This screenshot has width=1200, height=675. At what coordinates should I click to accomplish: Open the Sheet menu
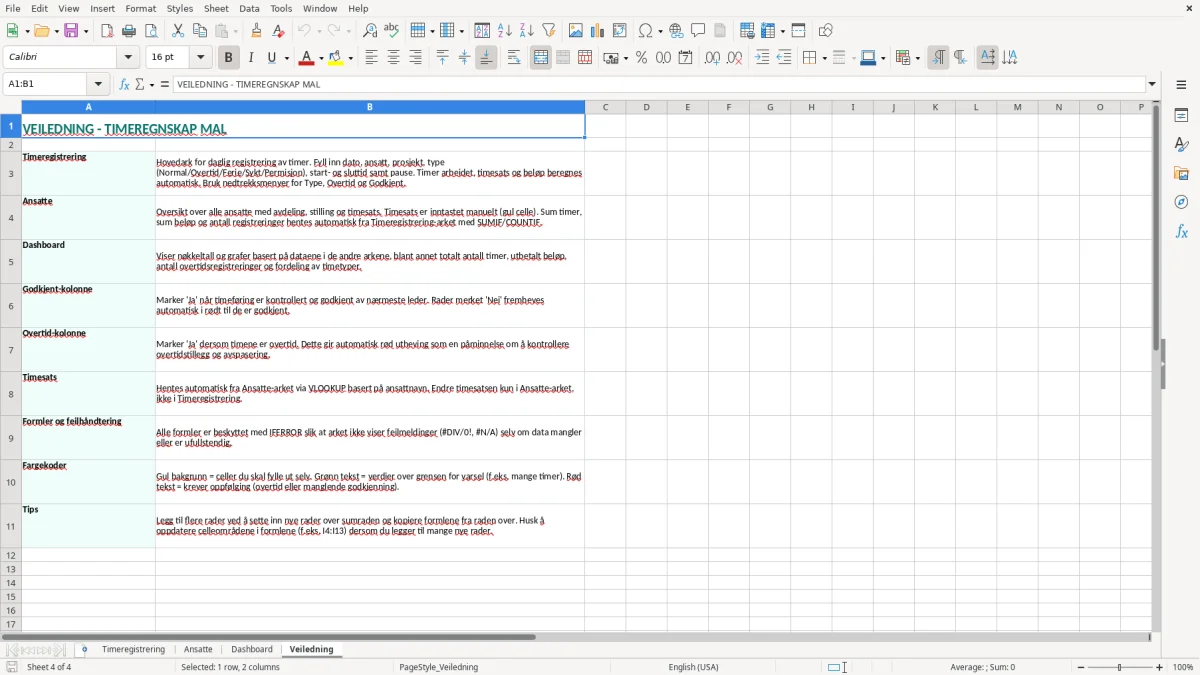point(215,8)
